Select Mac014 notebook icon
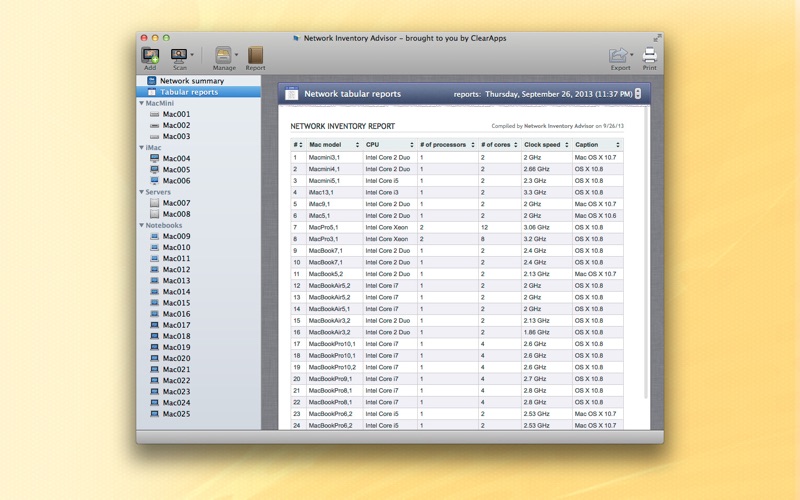This screenshot has width=800, height=500. coord(154,292)
